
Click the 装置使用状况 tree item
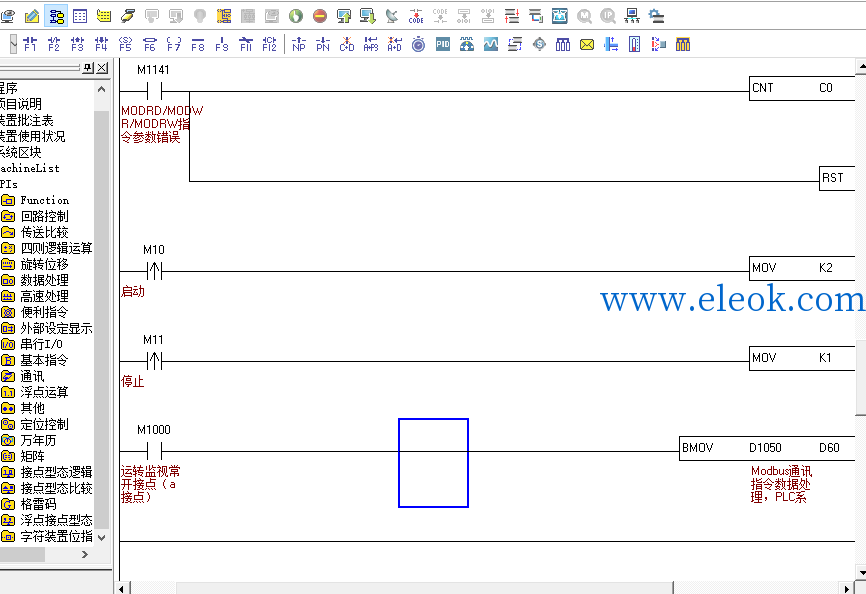point(32,136)
